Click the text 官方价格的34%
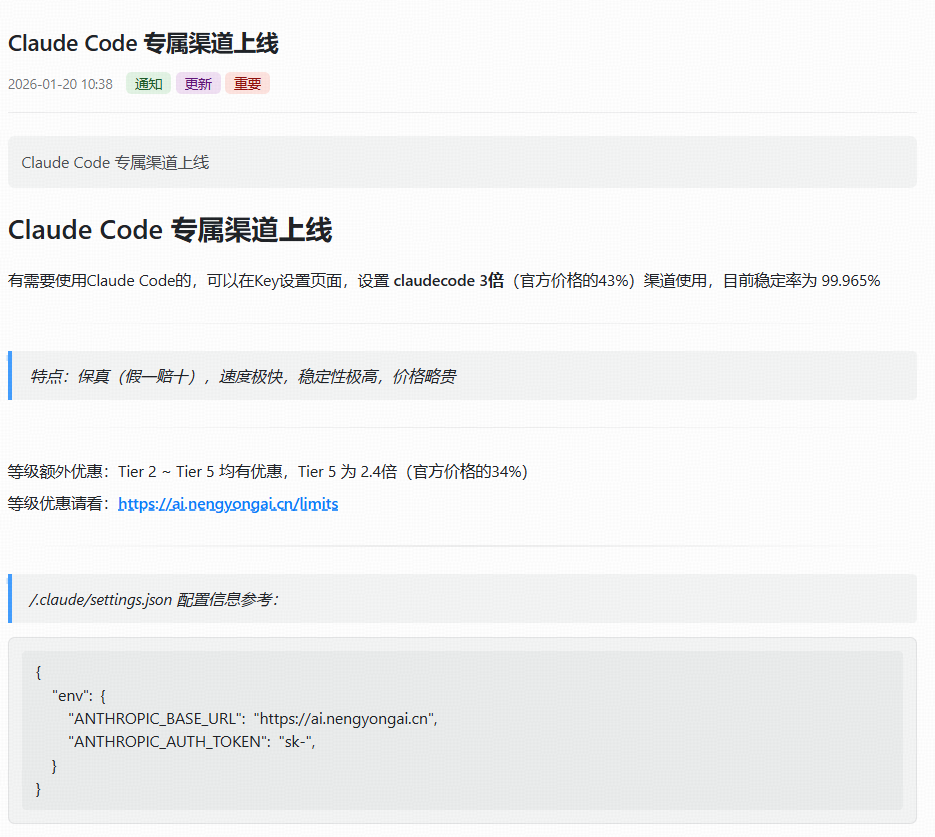The image size is (935, 837). 467,472
